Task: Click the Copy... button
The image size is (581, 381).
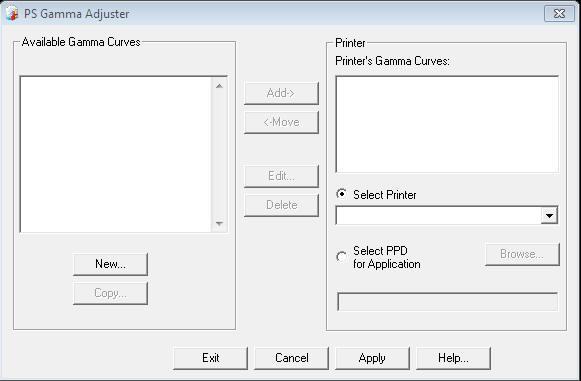Action: pos(110,293)
